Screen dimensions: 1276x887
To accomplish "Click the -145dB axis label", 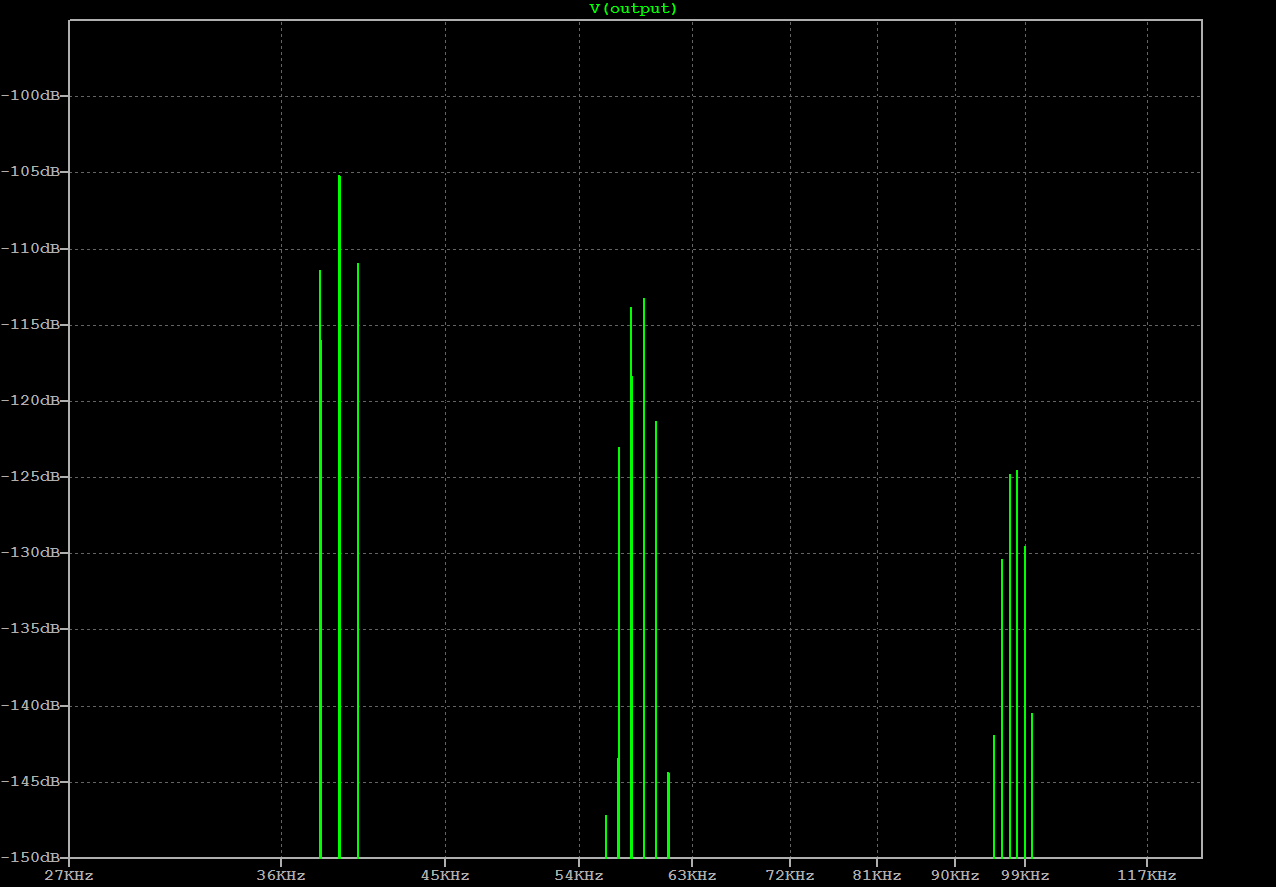I will (x=31, y=781).
